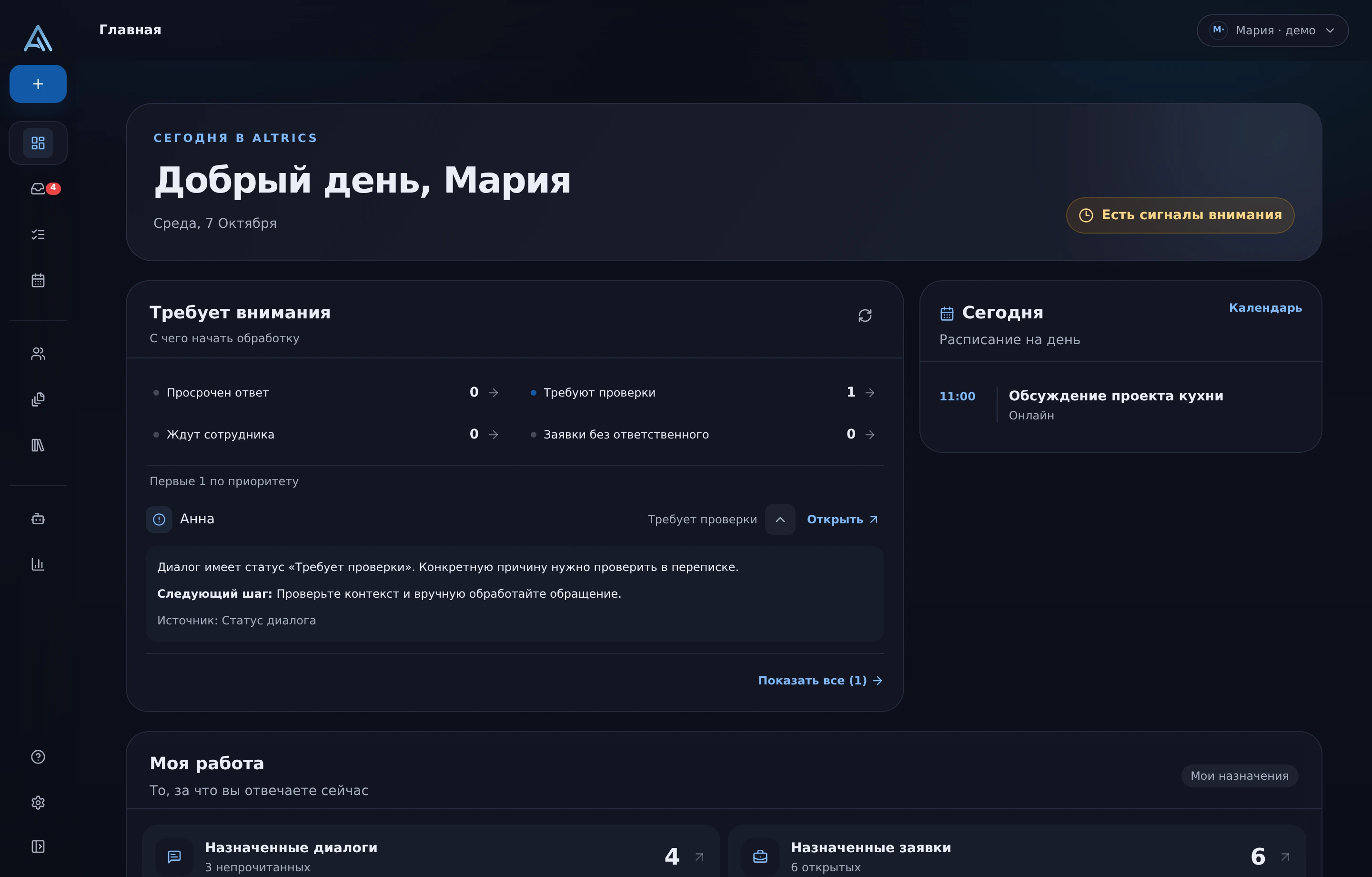Screen dimensions: 1372x877
Task: Click the Altrics logo in the sidebar
Action: tap(38, 38)
